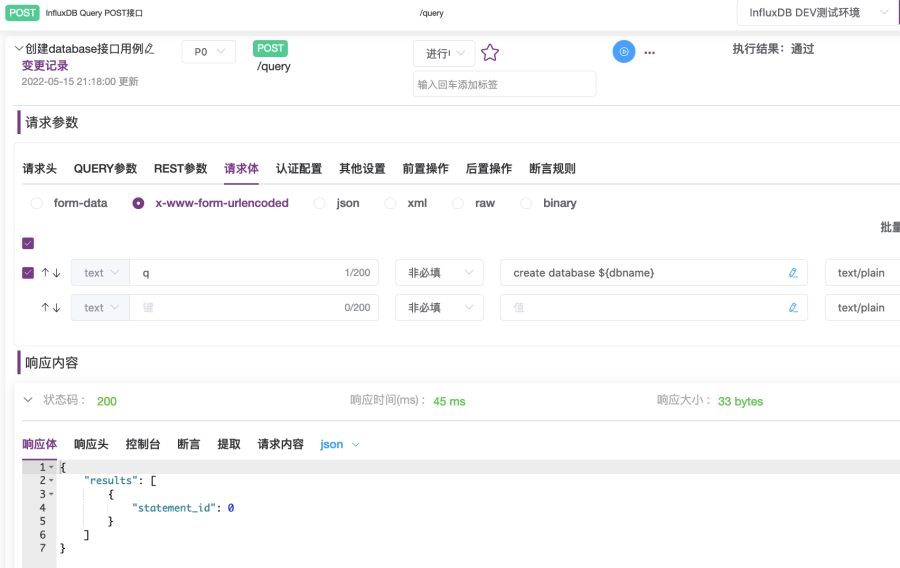The image size is (900, 568).
Task: Switch to 断言规则 tab
Action: coord(552,169)
